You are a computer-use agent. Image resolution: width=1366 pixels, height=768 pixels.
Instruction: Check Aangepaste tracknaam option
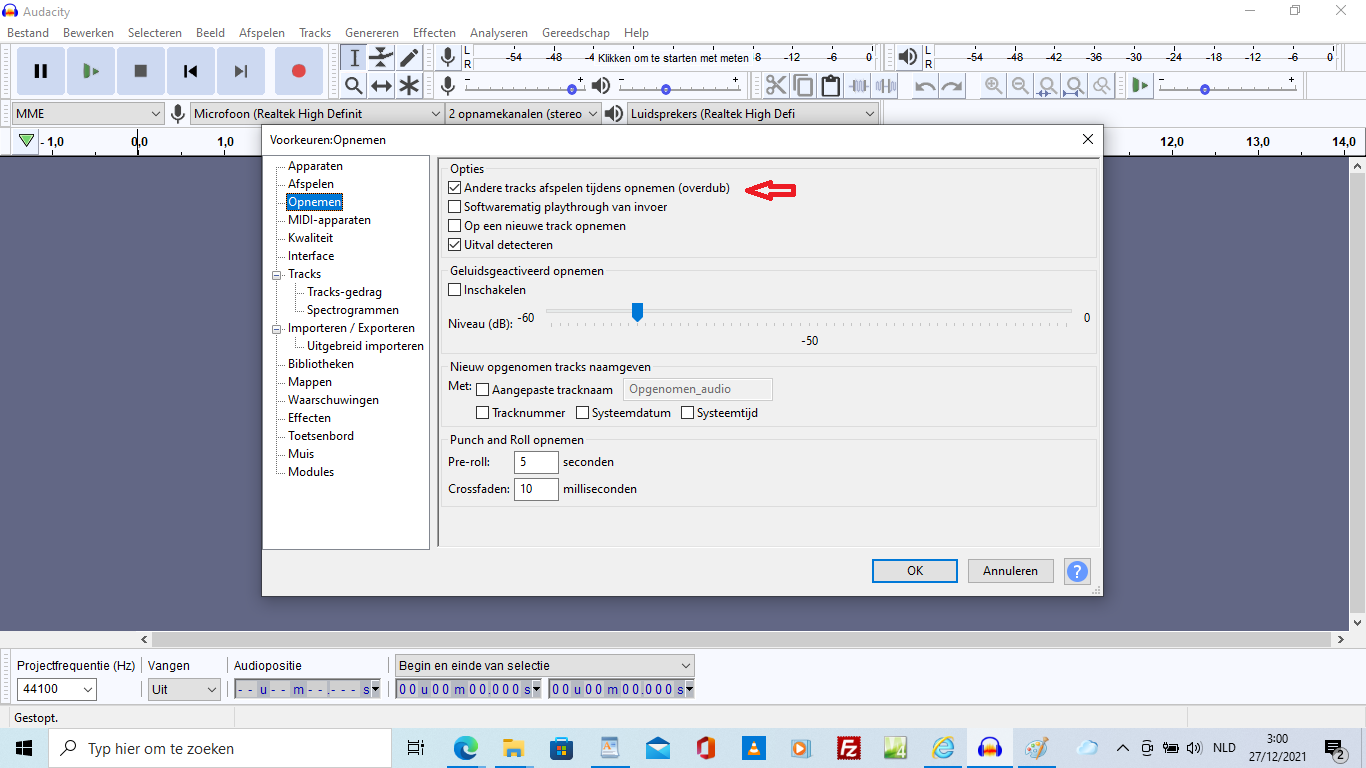pyautogui.click(x=483, y=390)
